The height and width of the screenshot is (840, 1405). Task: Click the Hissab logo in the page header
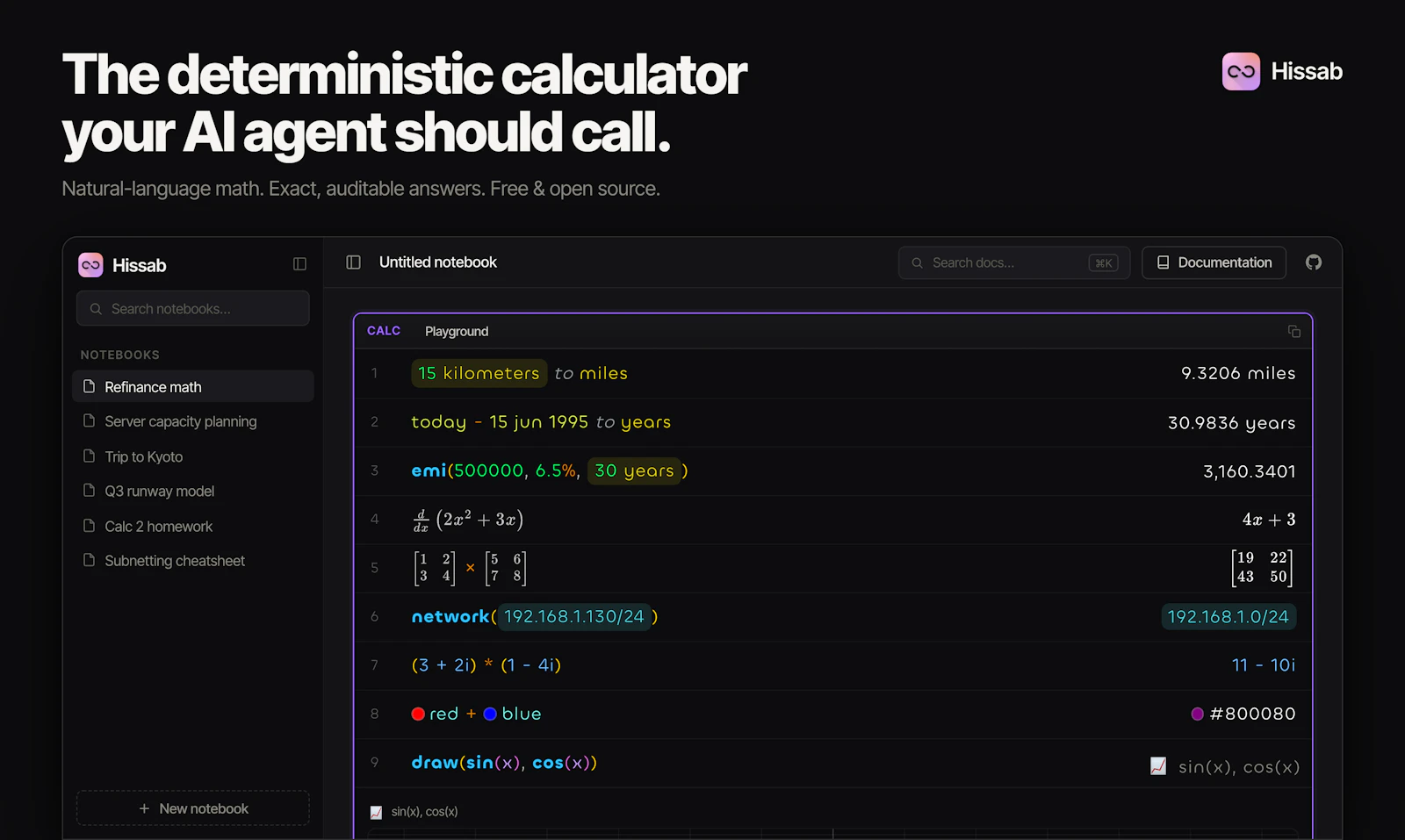1282,71
